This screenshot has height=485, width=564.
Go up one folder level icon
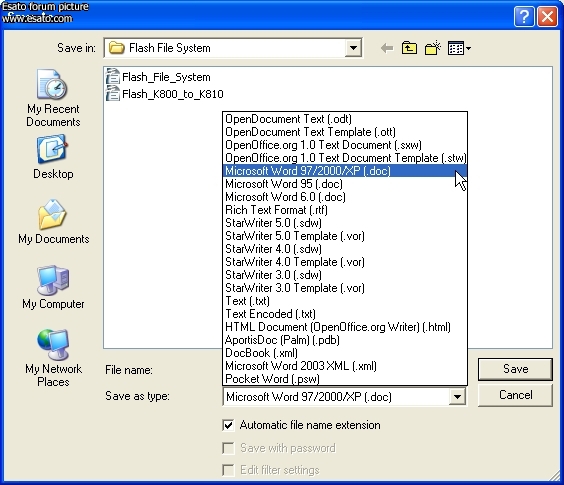409,48
